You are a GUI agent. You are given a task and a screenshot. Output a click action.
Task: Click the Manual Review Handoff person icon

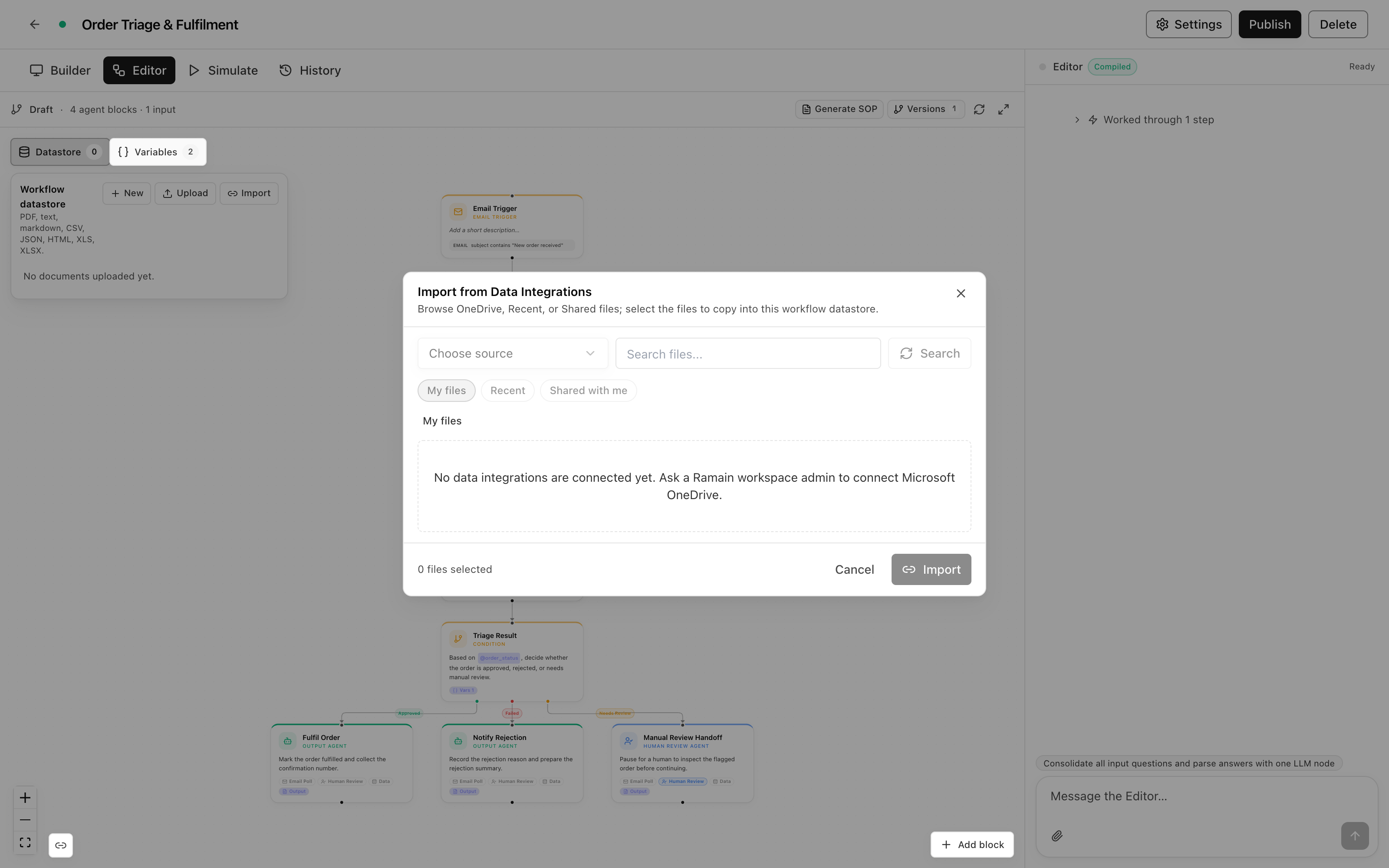pyautogui.click(x=628, y=740)
